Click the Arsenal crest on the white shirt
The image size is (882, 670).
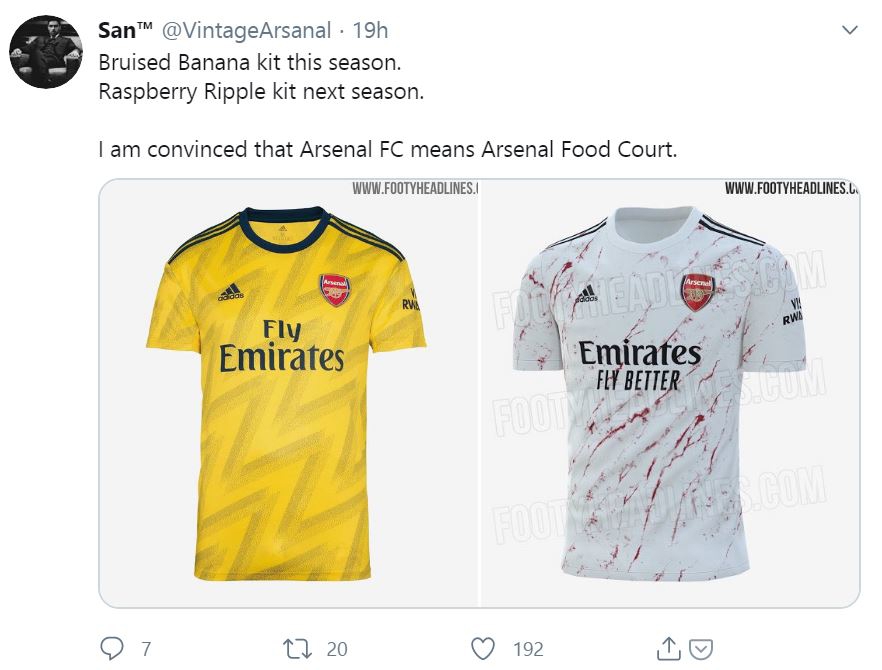pyautogui.click(x=697, y=290)
